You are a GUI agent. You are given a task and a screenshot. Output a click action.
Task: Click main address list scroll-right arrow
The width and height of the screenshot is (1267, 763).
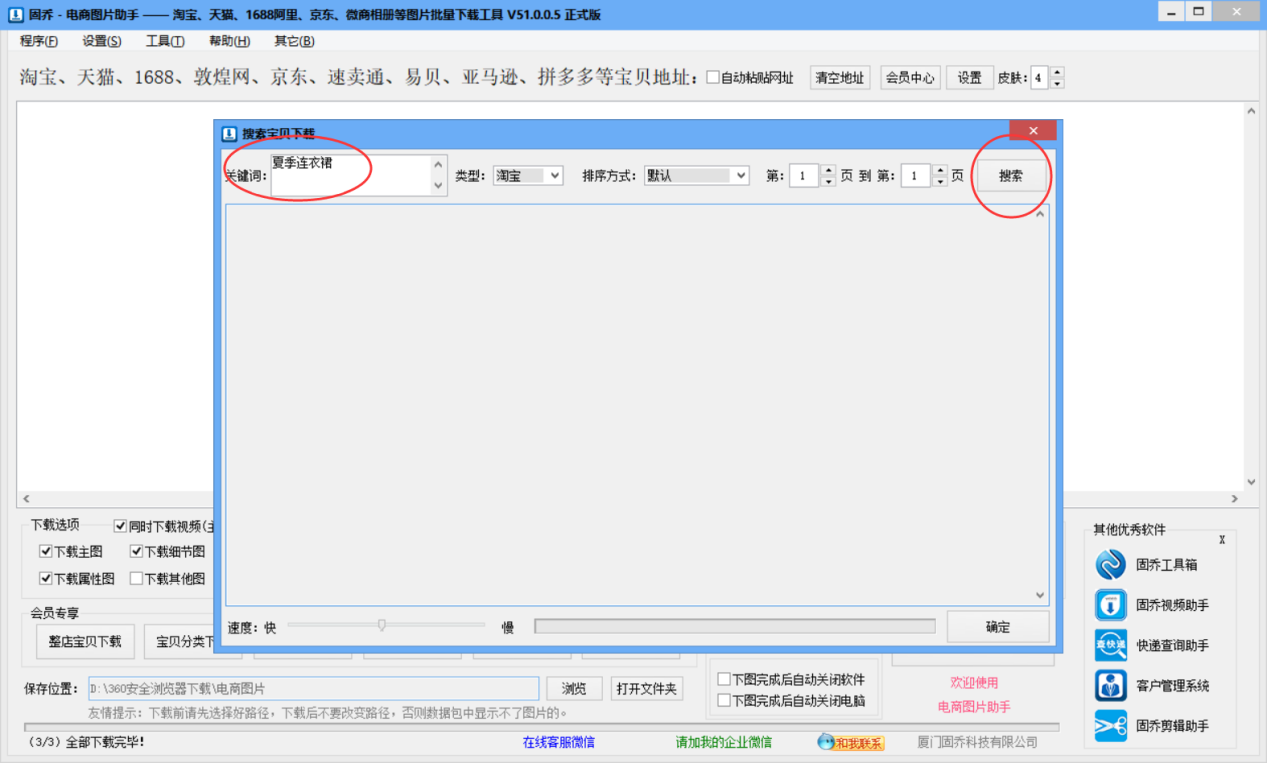tap(1235, 498)
